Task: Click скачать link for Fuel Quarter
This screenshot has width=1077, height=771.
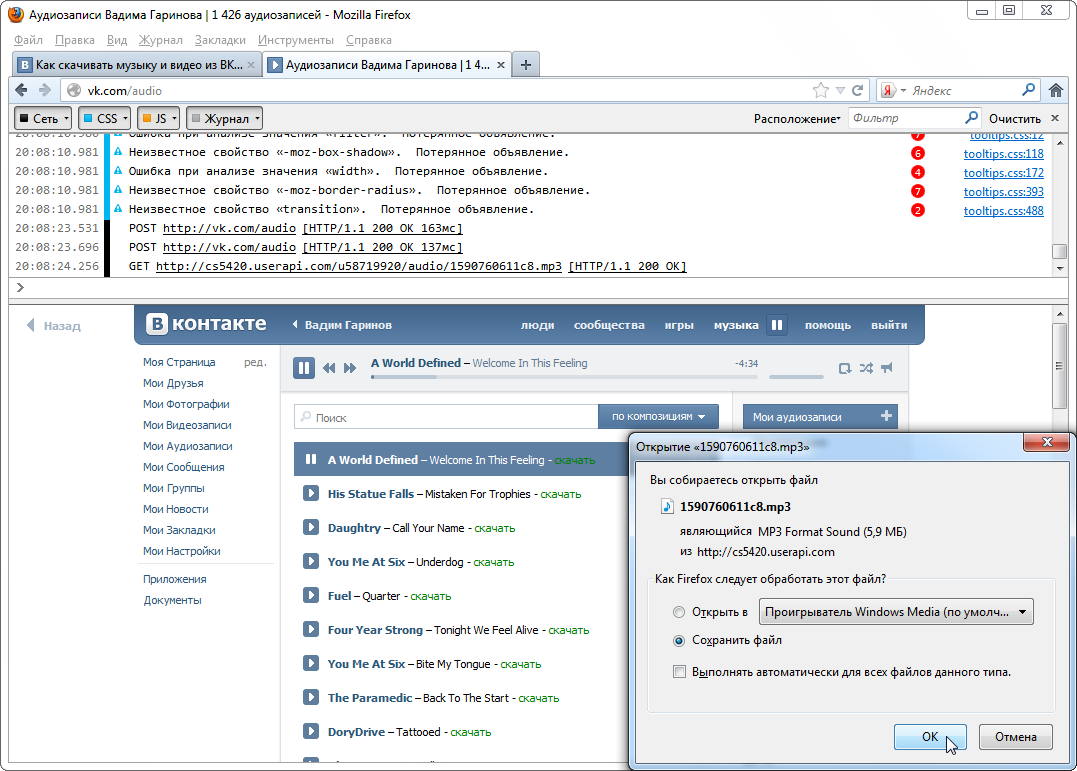Action: coord(431,596)
